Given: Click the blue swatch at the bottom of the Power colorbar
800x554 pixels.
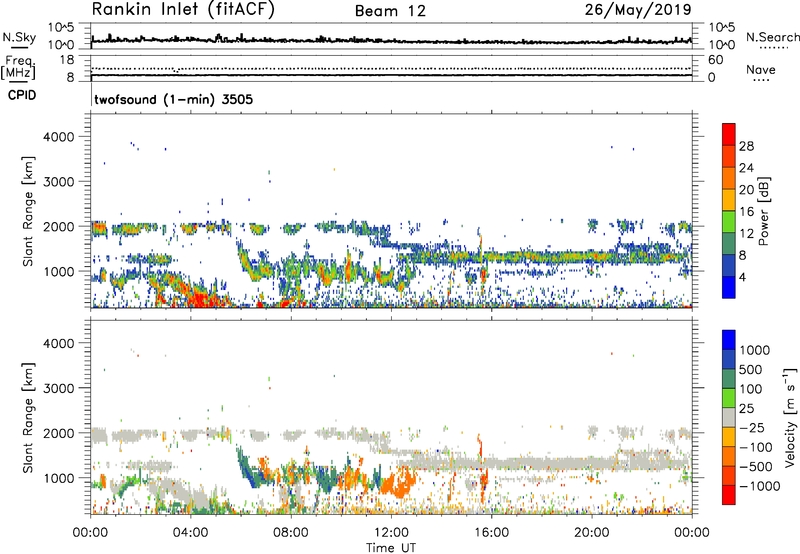Looking at the screenshot, I should (729, 287).
